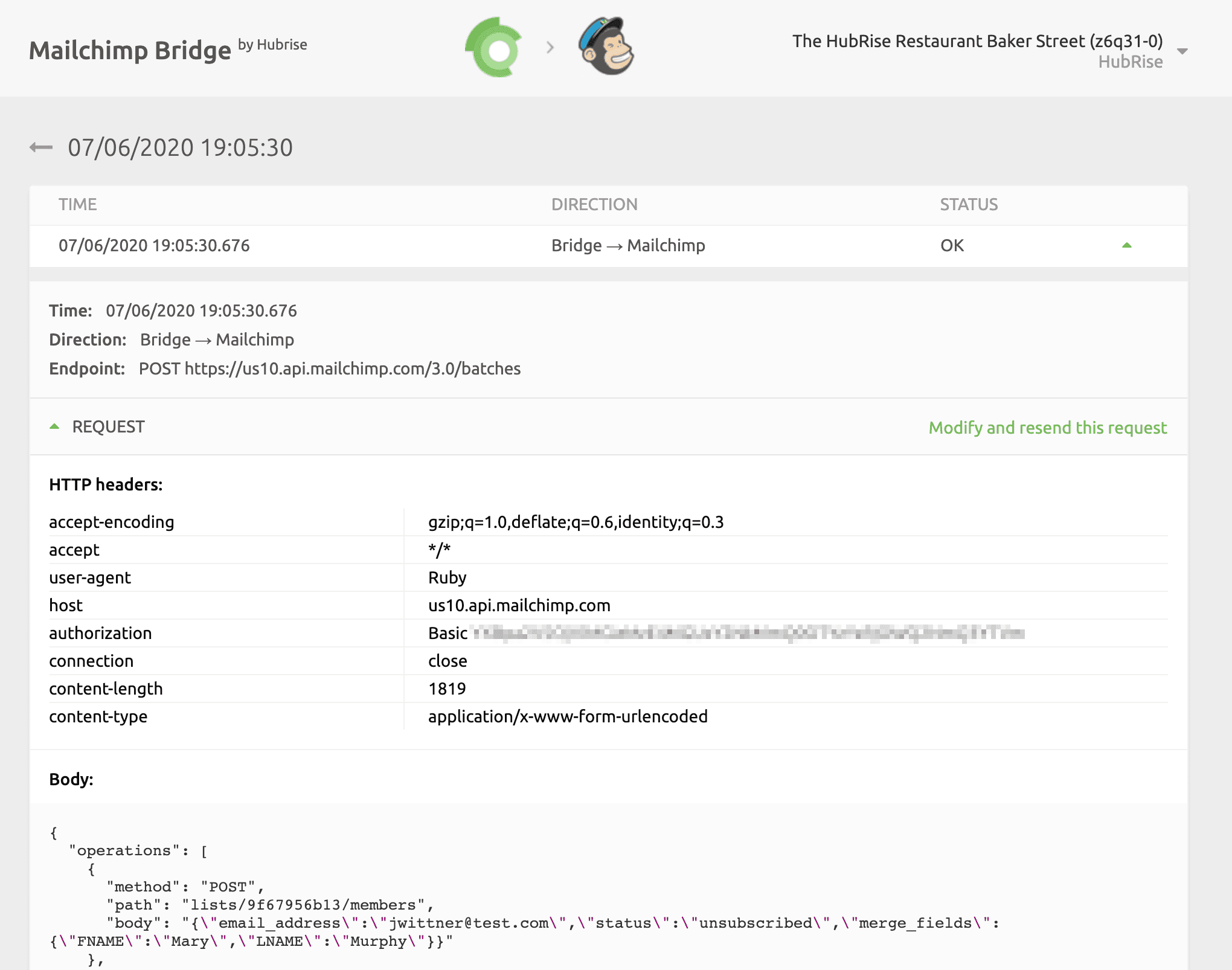This screenshot has height=970, width=1232.
Task: Click the content-type header name
Action: tap(98, 716)
